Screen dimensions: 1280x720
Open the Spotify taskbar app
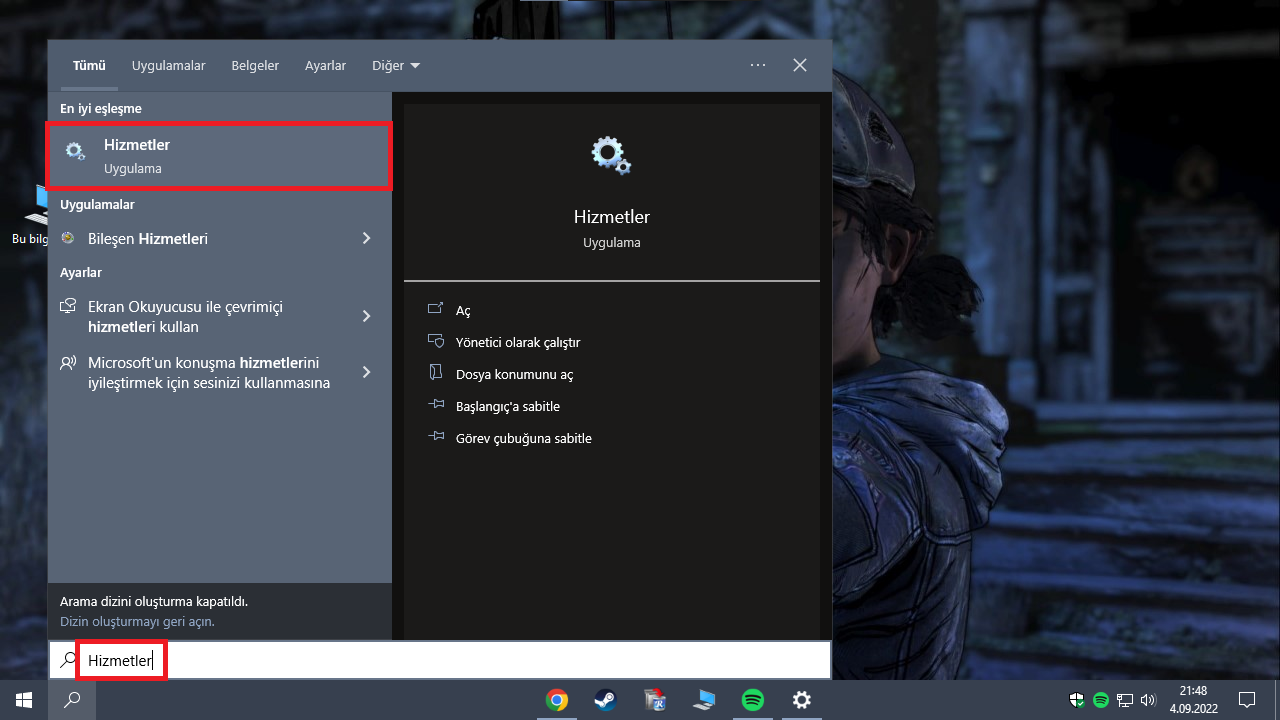(x=753, y=700)
